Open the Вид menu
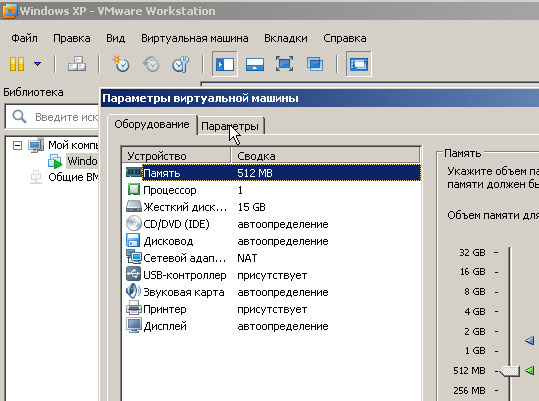This screenshot has height=401, width=539. [x=116, y=38]
